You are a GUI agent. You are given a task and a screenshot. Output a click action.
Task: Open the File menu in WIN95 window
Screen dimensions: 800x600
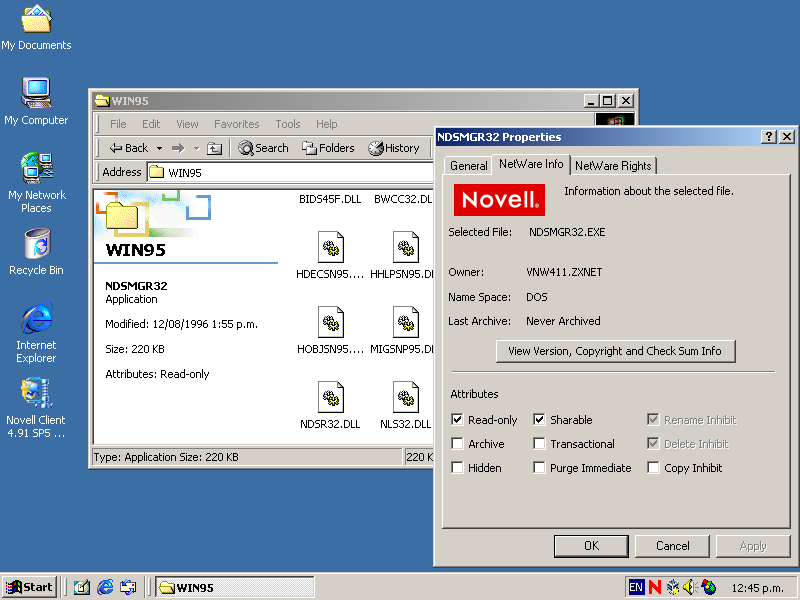coord(118,124)
